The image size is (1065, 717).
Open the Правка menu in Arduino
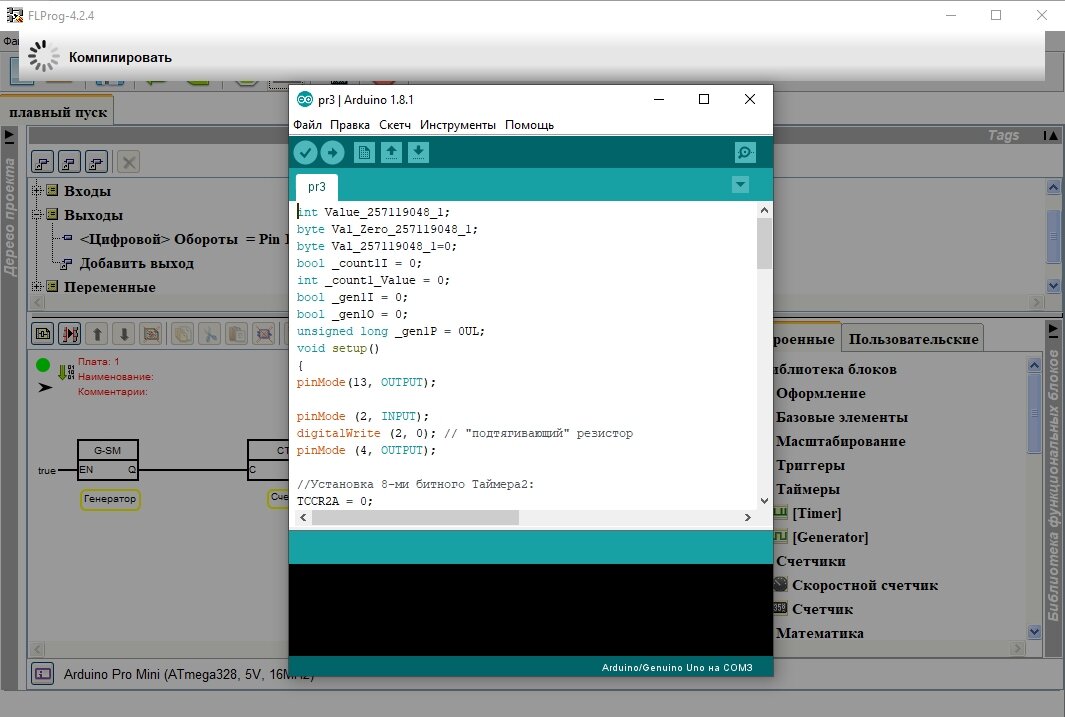pyautogui.click(x=350, y=125)
